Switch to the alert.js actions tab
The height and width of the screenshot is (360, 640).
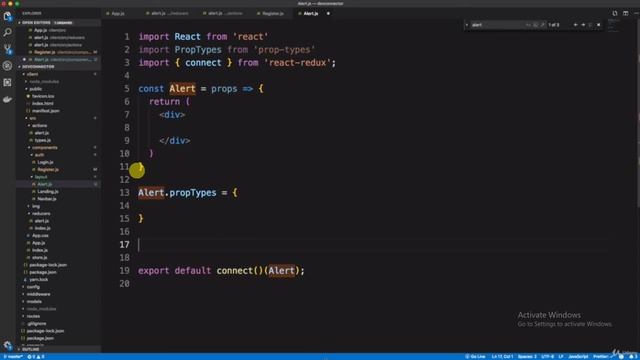pyautogui.click(x=226, y=13)
